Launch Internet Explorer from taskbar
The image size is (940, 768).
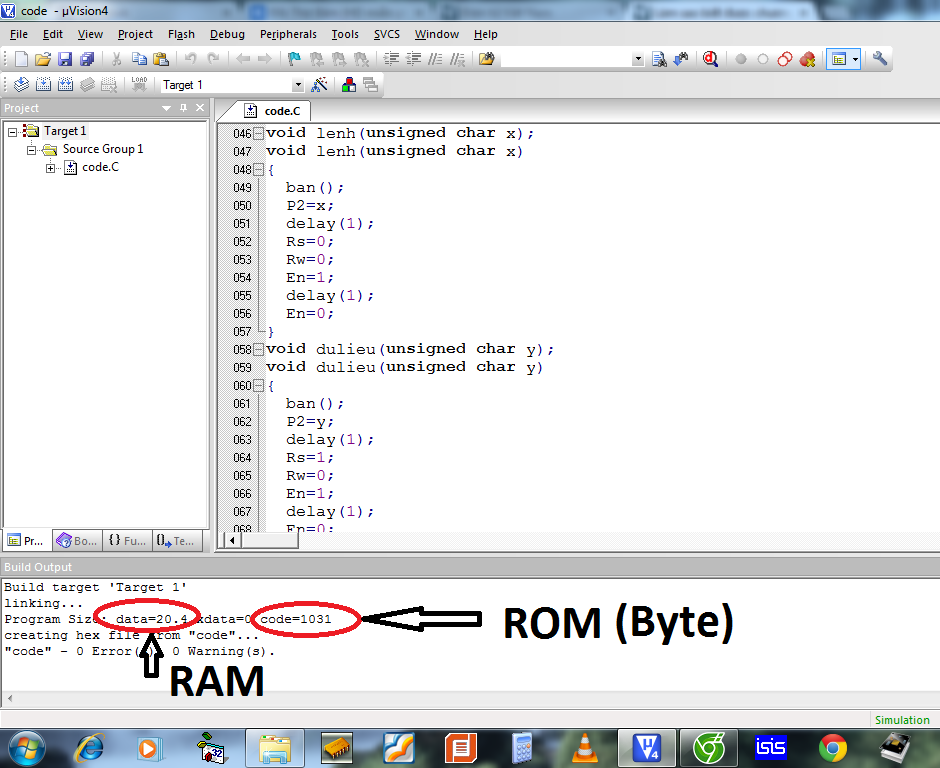(x=89, y=749)
